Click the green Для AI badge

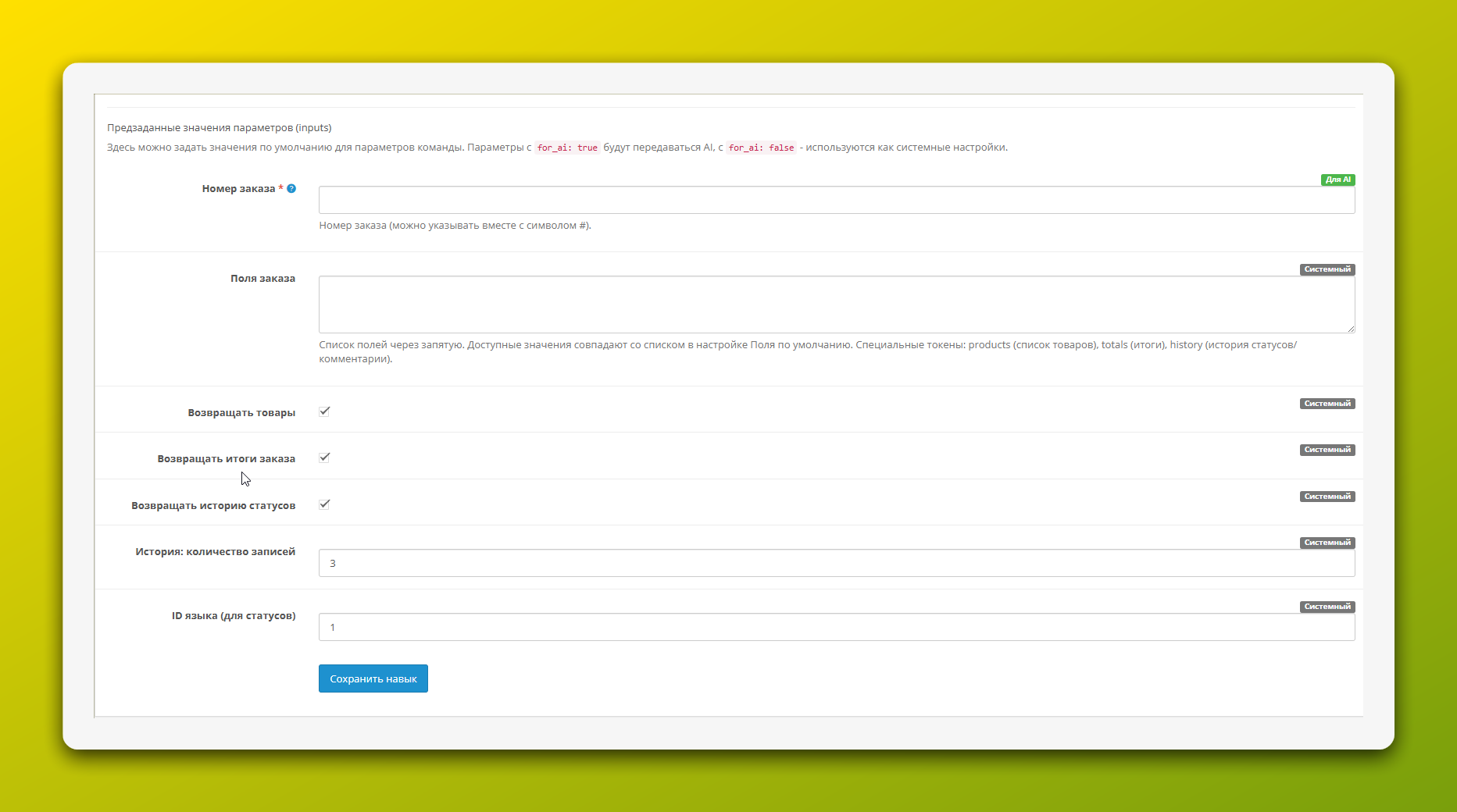[1337, 180]
